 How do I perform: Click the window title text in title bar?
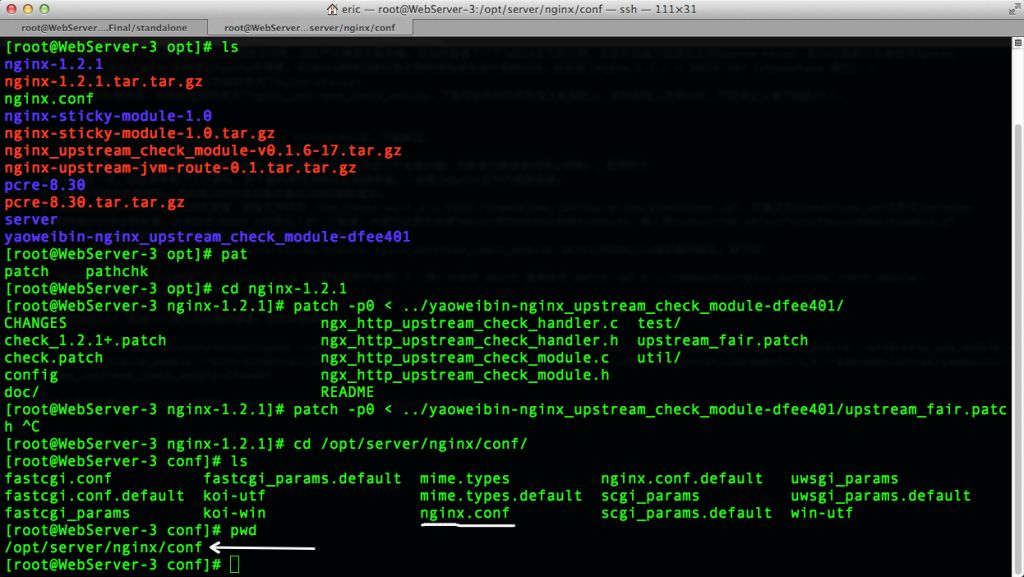tap(520, 9)
